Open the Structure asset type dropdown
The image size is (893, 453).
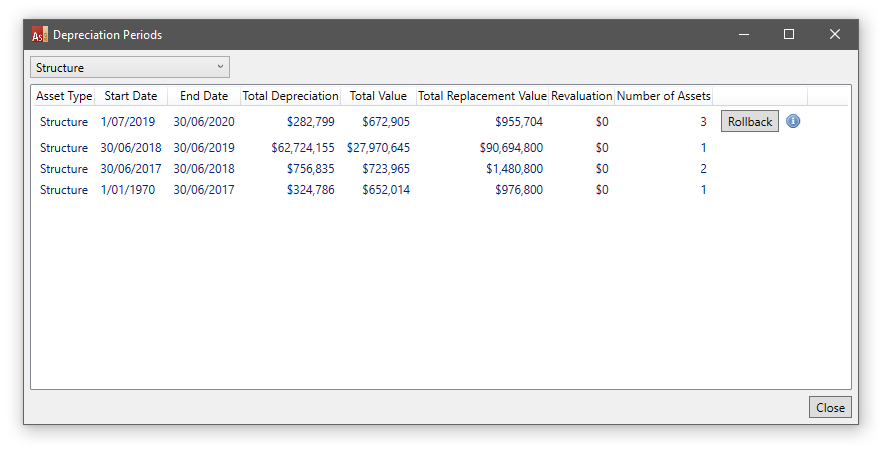(x=130, y=68)
